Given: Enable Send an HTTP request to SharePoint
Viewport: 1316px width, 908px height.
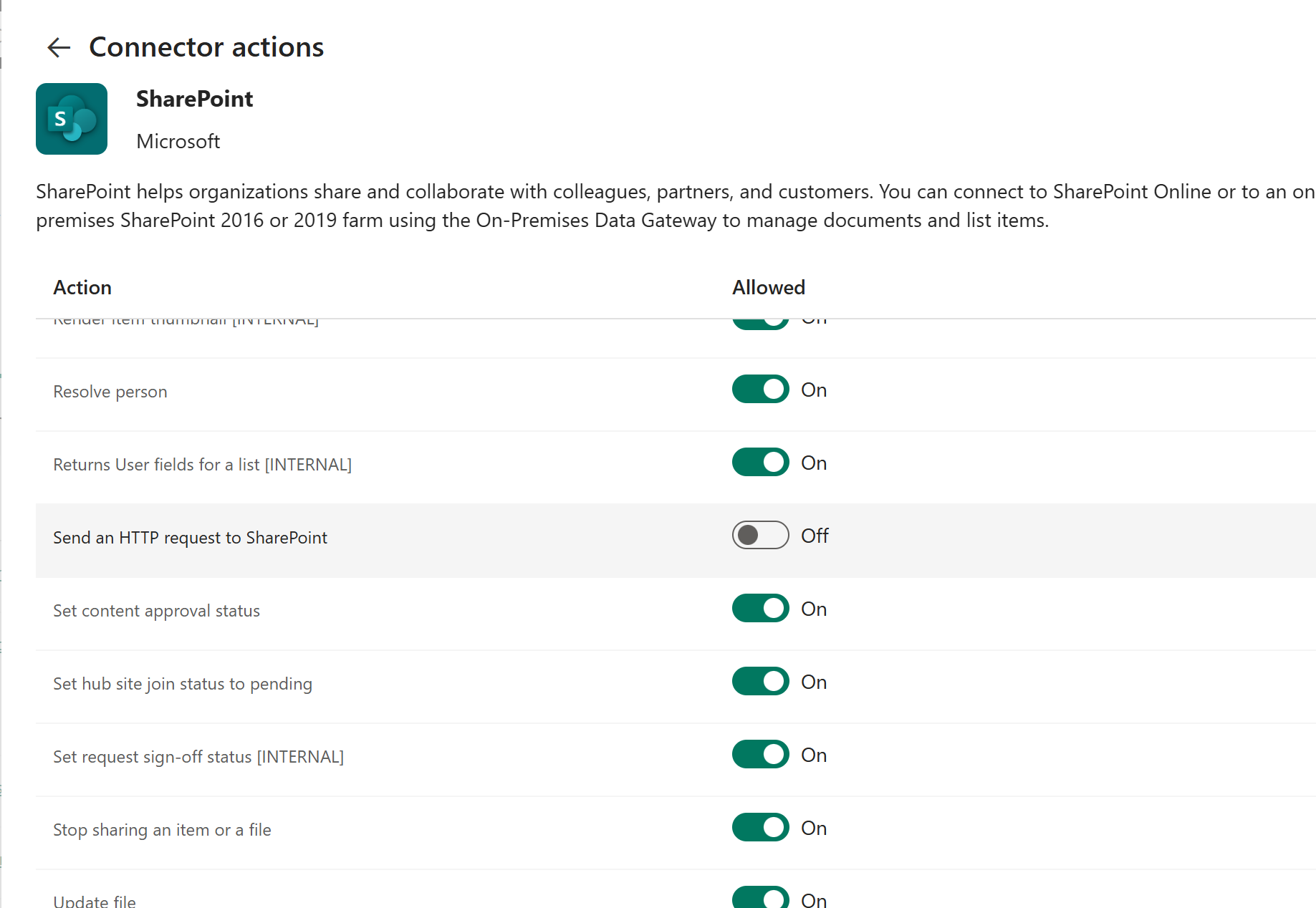Looking at the screenshot, I should click(x=760, y=535).
